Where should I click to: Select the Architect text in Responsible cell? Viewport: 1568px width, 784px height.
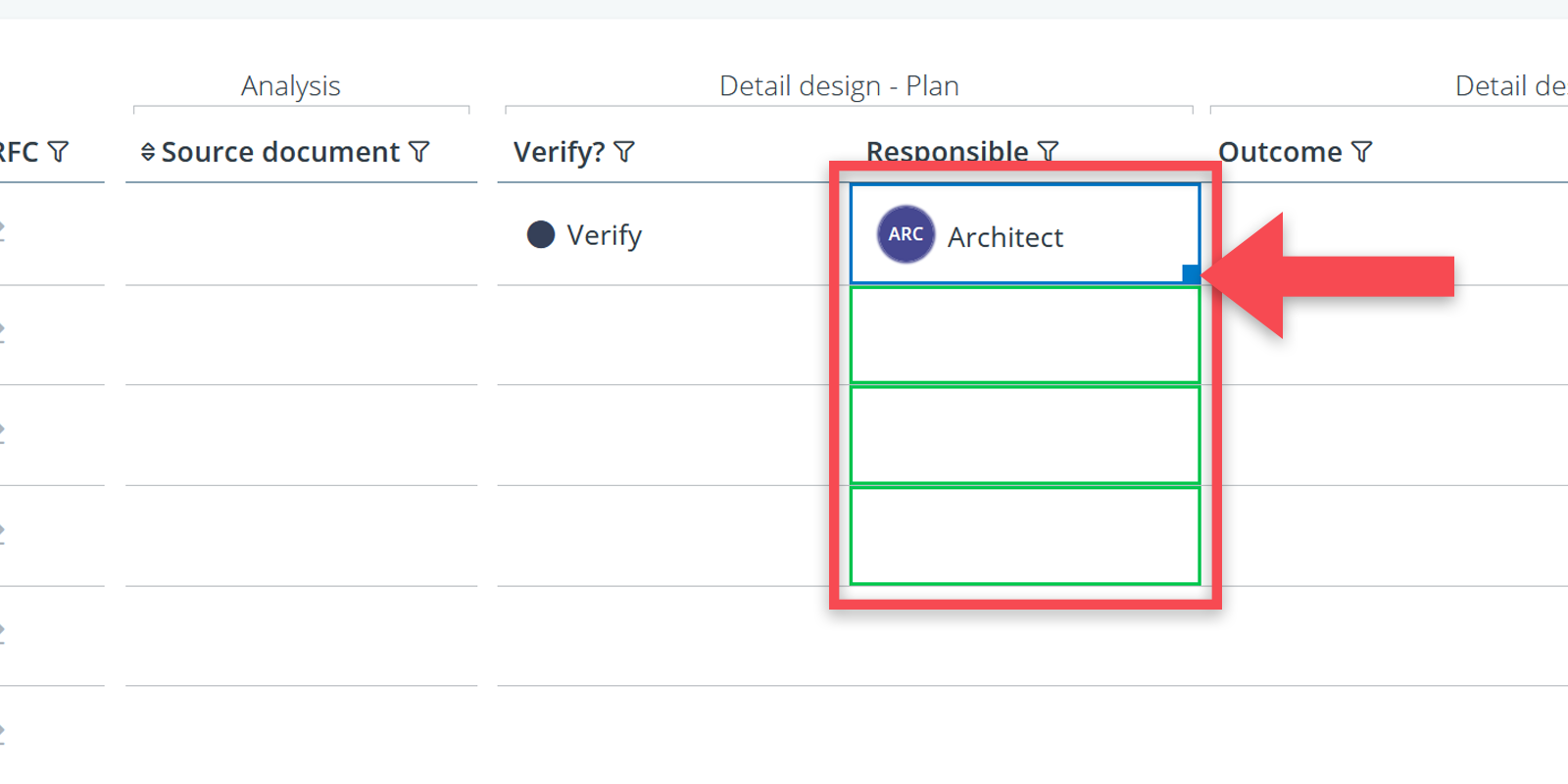(x=1004, y=237)
